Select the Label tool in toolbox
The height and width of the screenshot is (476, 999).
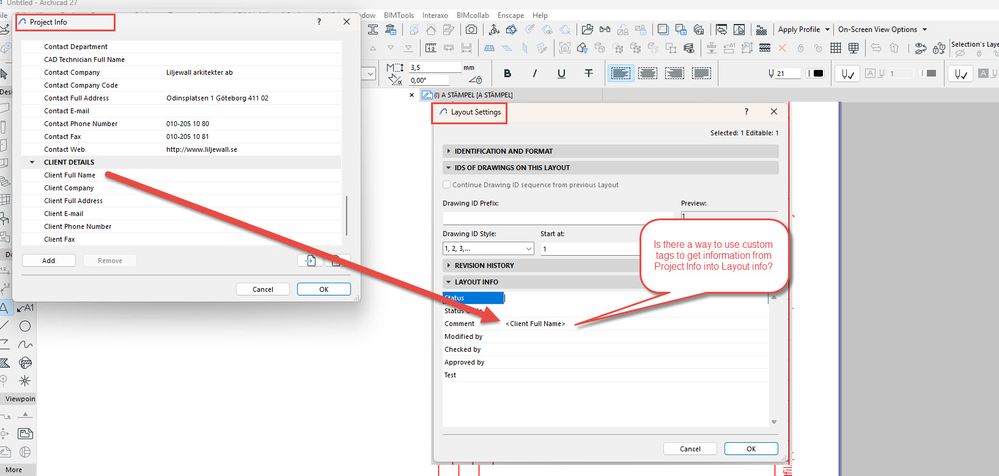pyautogui.click(x=26, y=308)
